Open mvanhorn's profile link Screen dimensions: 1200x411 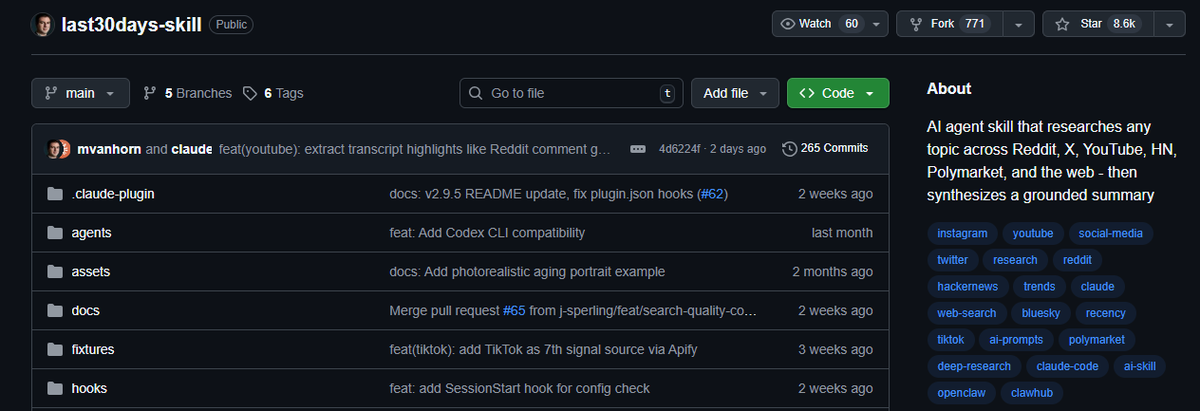pos(109,149)
